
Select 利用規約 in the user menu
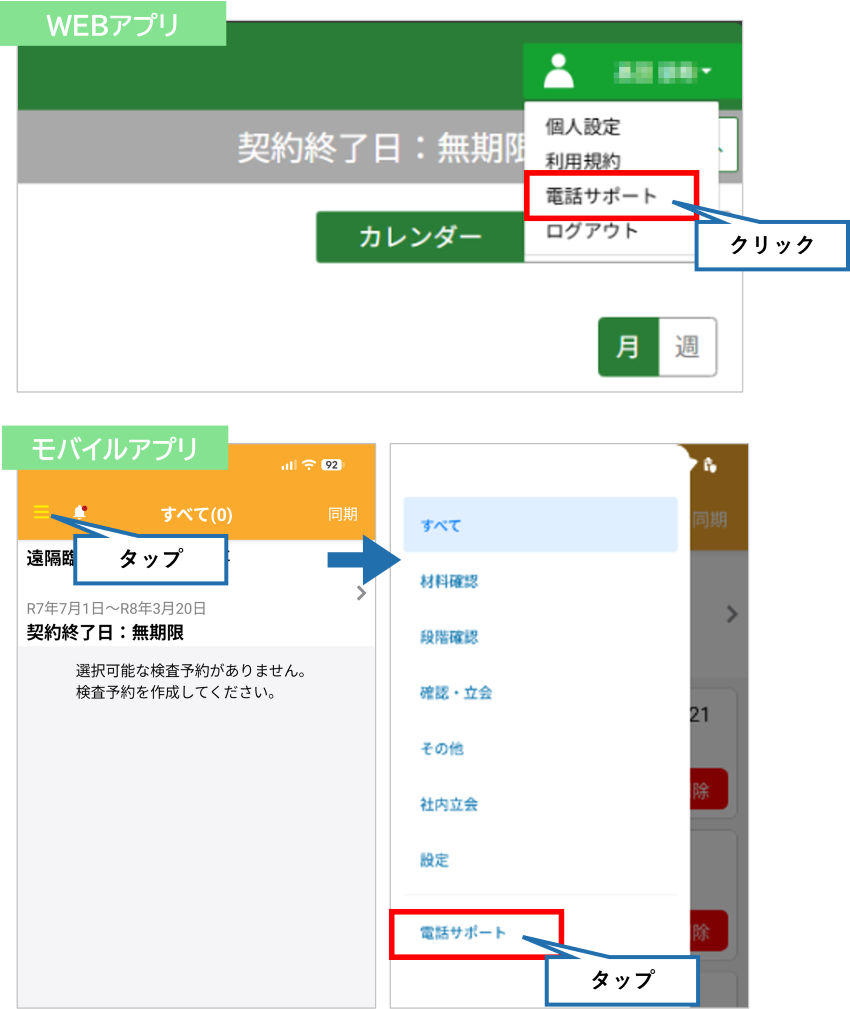pyautogui.click(x=583, y=161)
